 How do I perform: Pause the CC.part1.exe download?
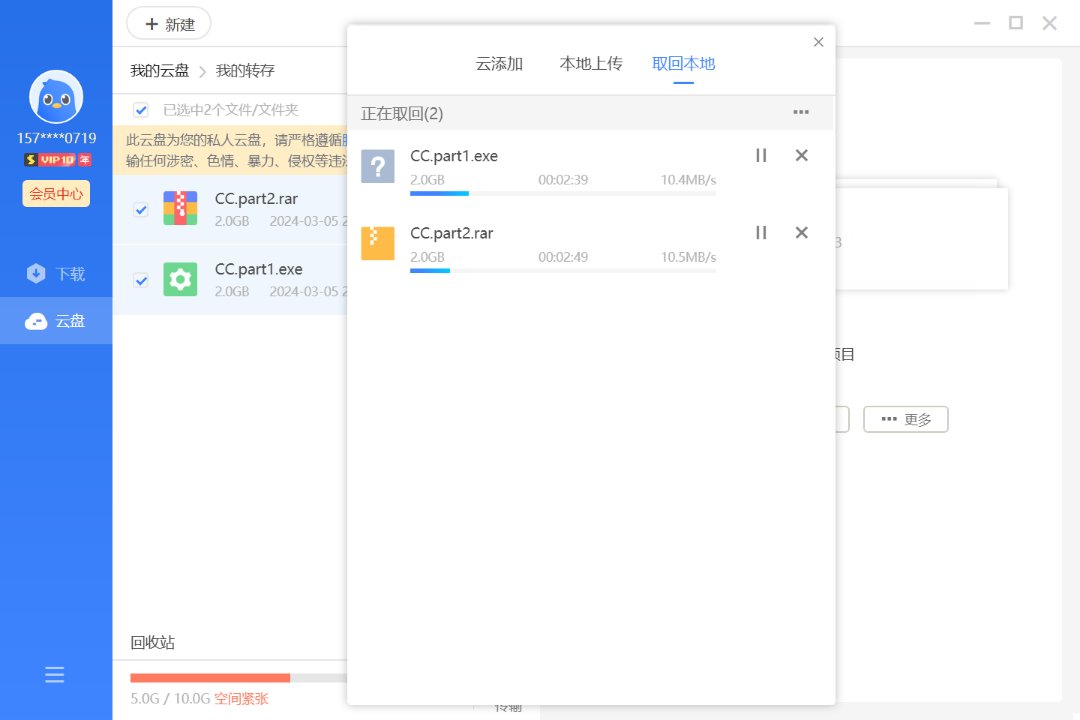coord(761,155)
